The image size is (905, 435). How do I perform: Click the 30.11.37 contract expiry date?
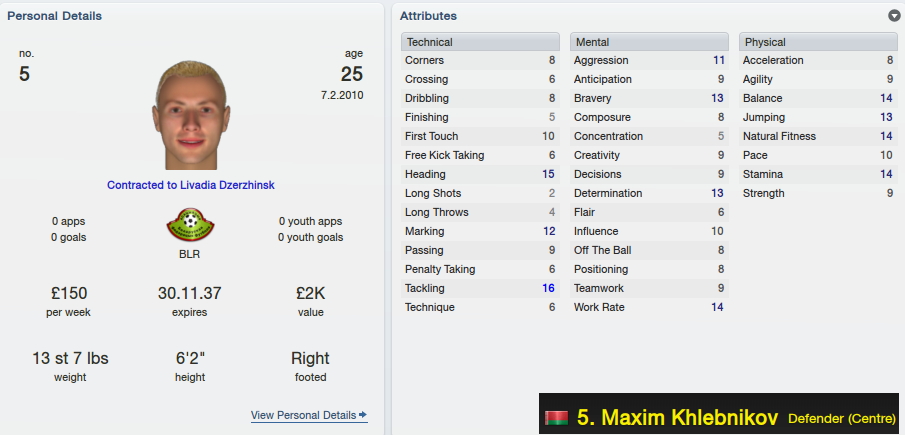point(189,294)
